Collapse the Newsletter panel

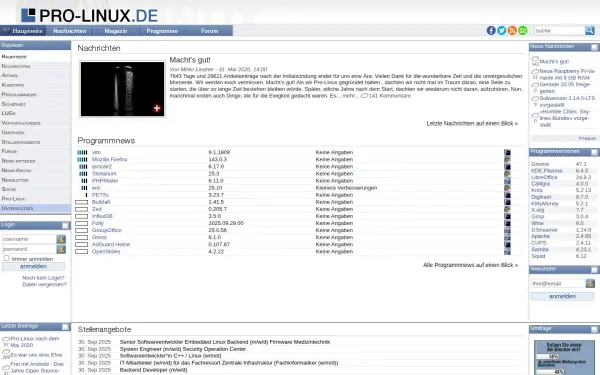(x=594, y=270)
